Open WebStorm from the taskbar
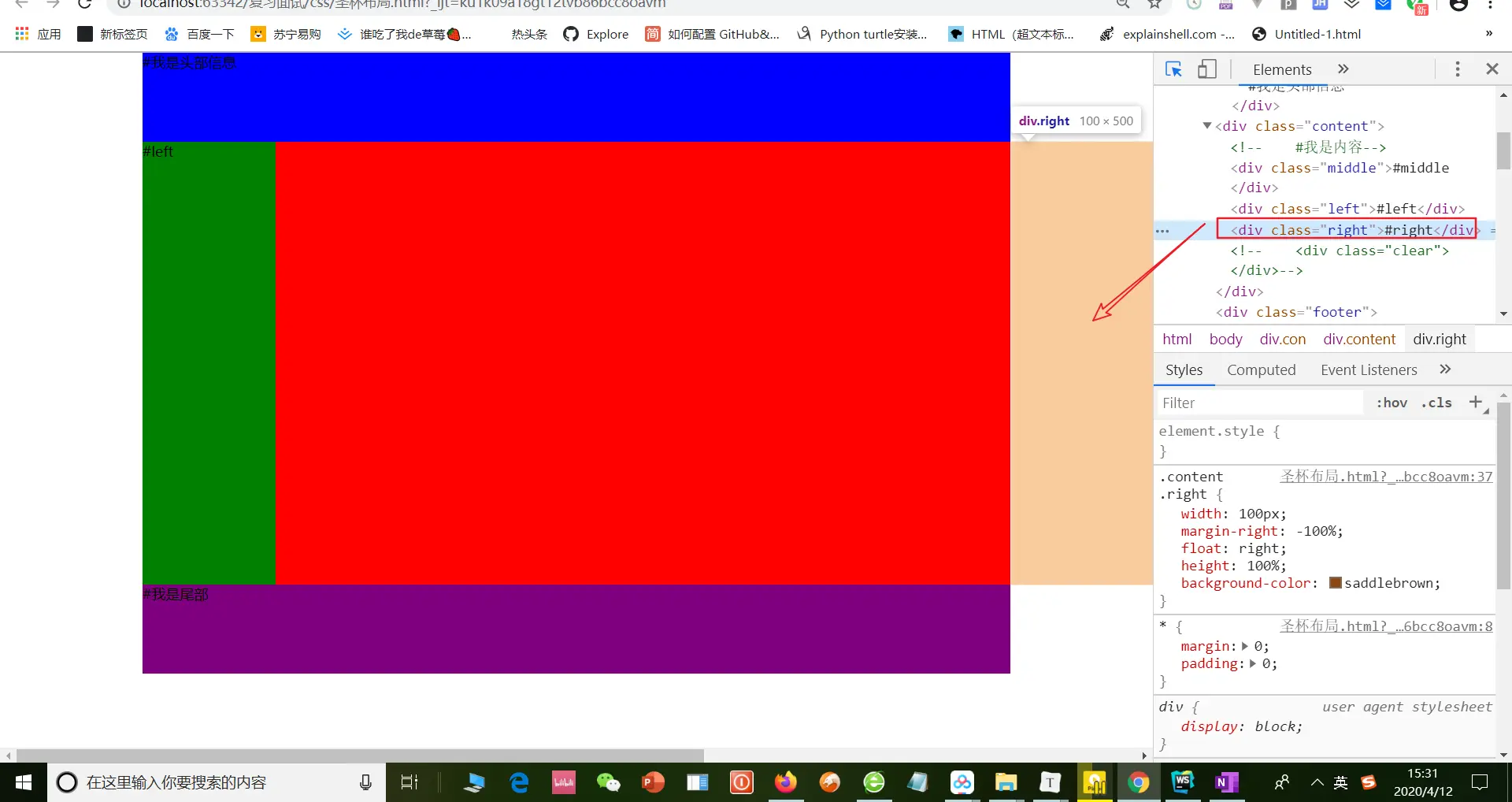1512x802 pixels. (1183, 782)
